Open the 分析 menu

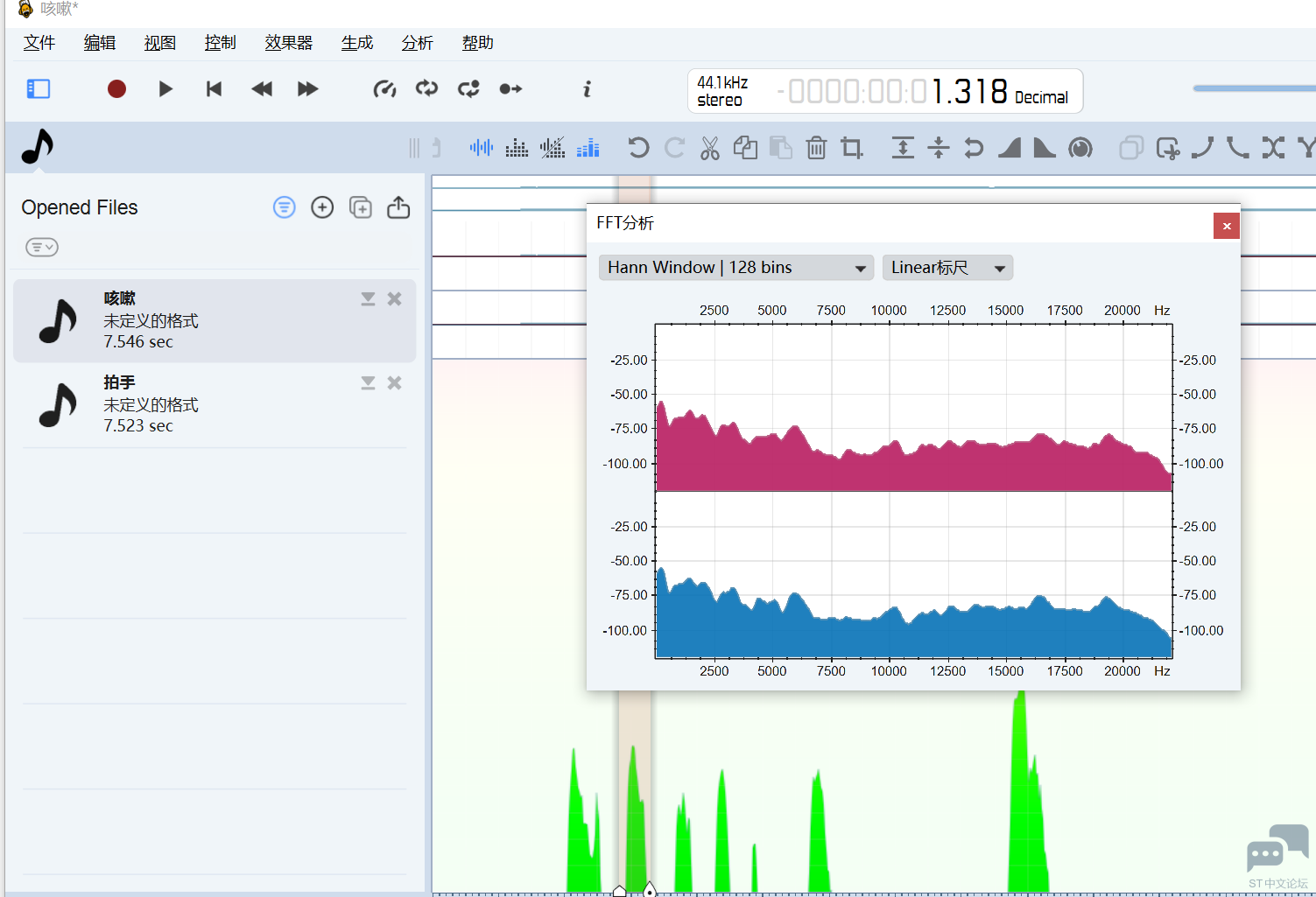417,43
